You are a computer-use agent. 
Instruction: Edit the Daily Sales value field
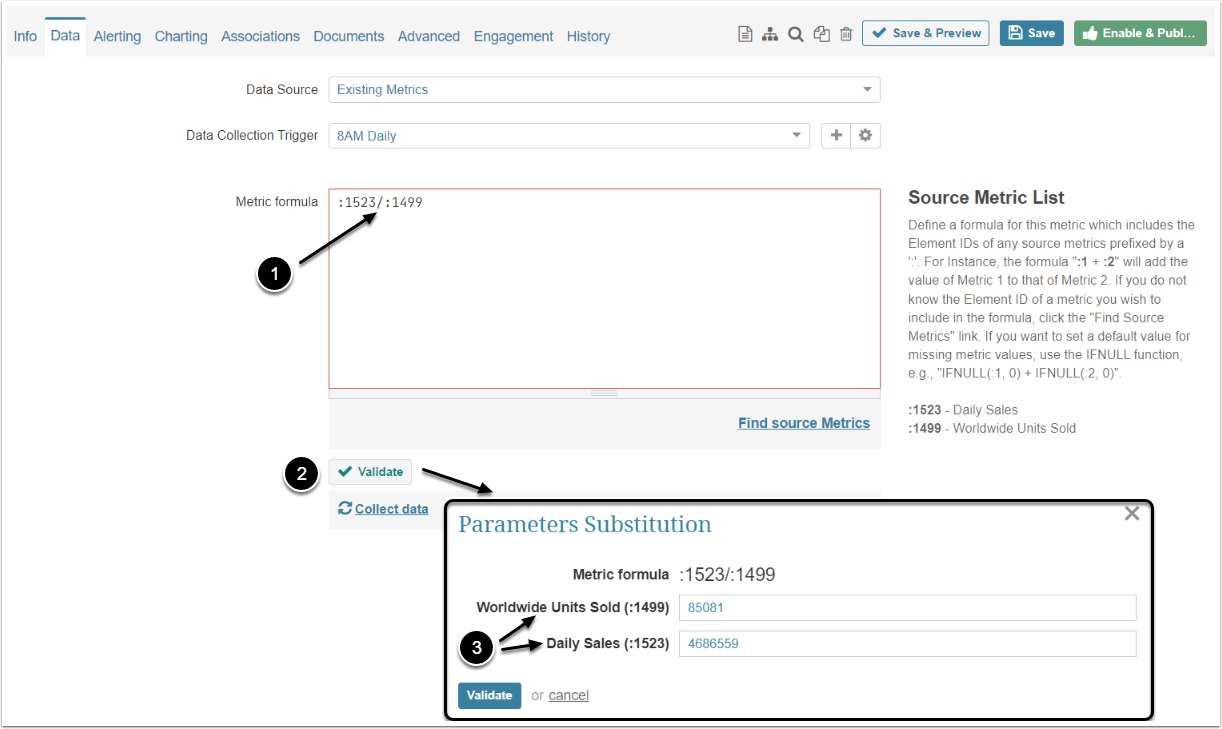tap(908, 644)
